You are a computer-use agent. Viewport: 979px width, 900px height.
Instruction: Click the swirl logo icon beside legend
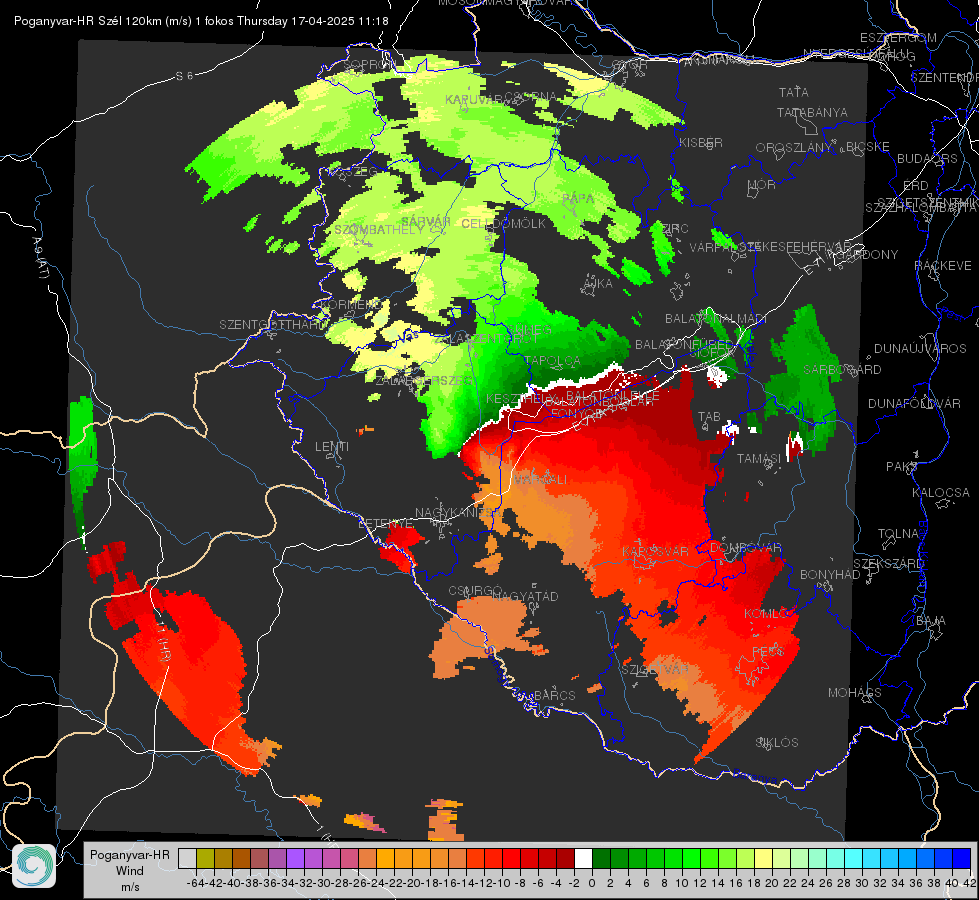coord(34,866)
